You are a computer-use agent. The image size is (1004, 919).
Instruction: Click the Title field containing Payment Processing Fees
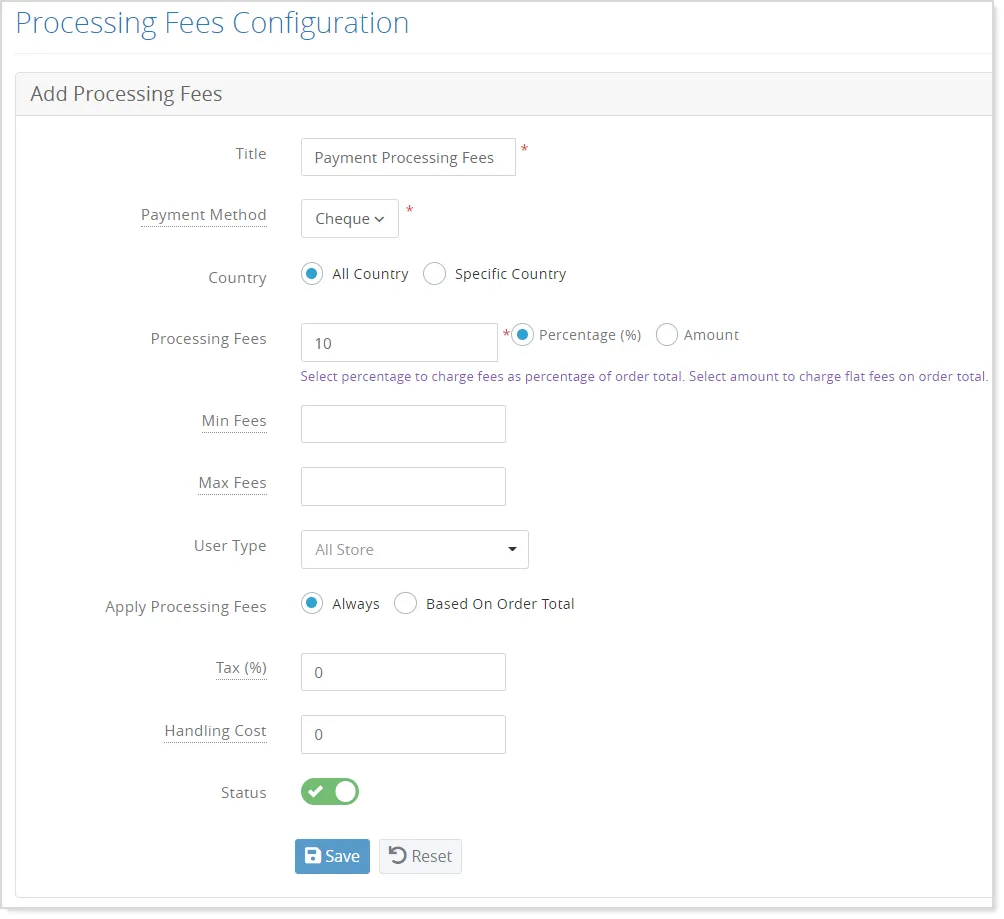[x=408, y=157]
